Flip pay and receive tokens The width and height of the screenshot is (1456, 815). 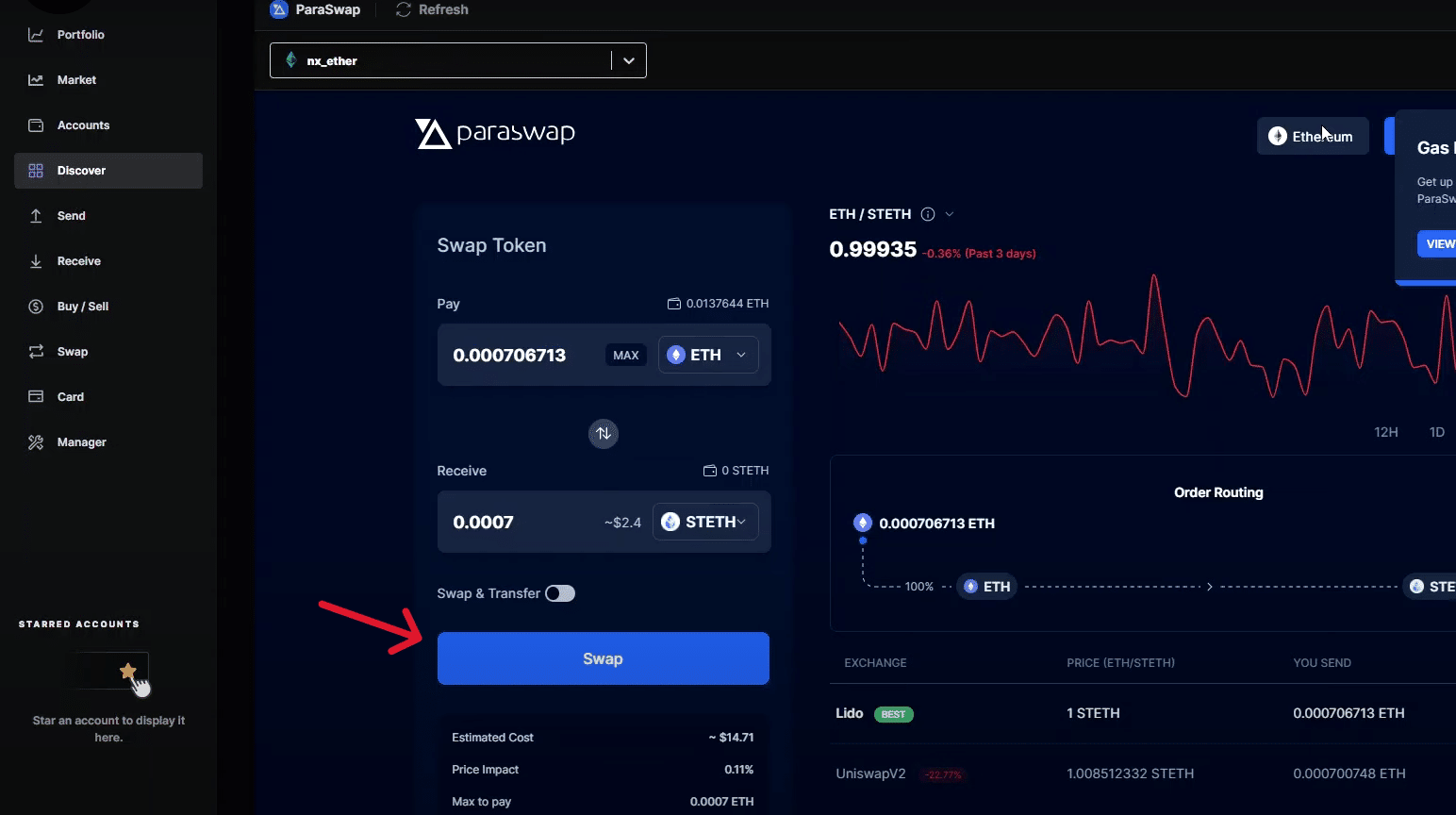coord(604,434)
